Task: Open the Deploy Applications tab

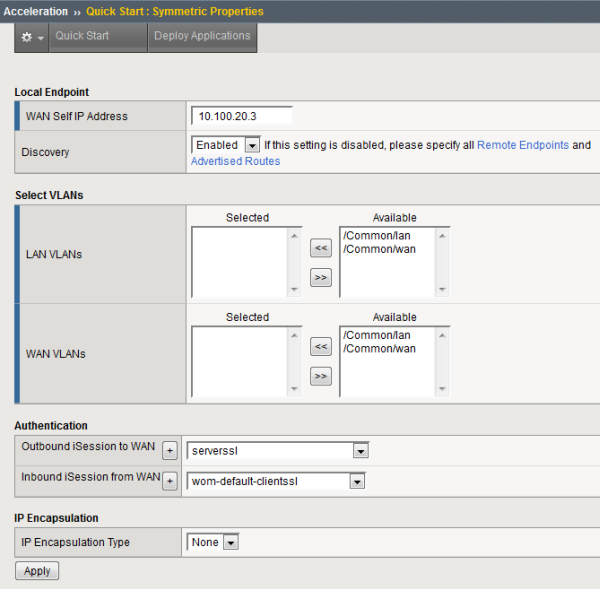Action: click(202, 36)
